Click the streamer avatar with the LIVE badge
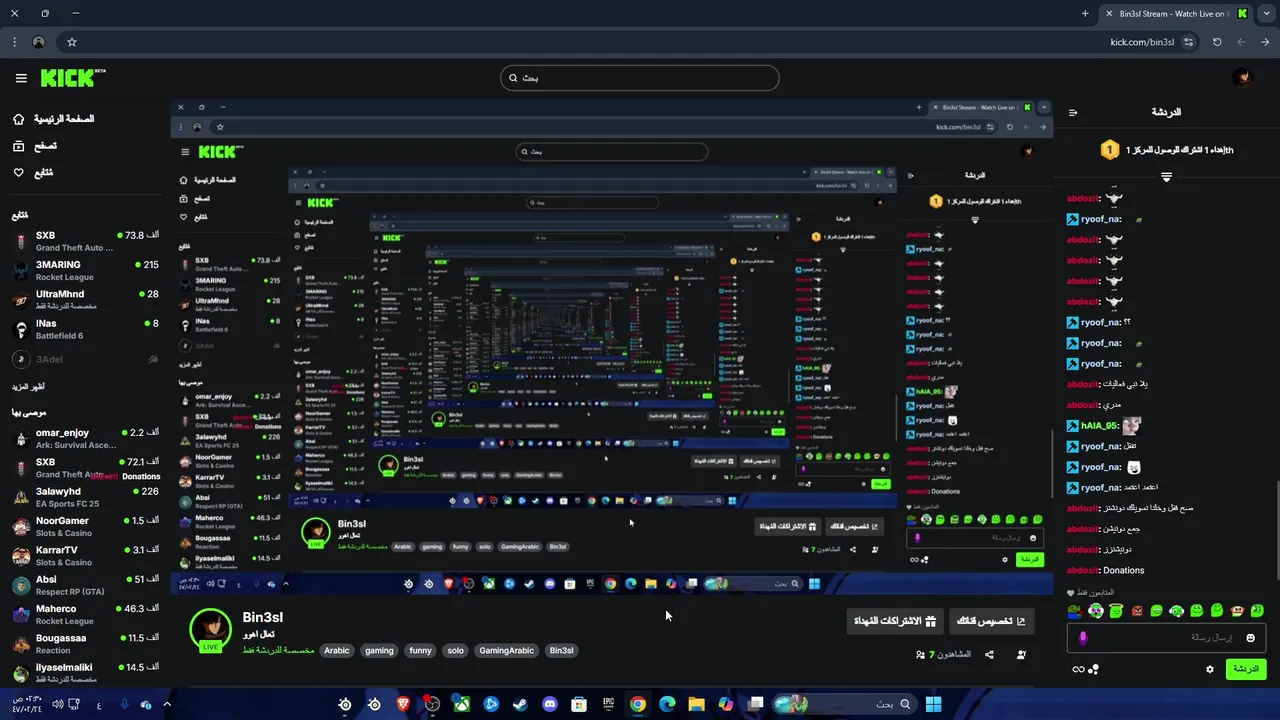This screenshot has height=720, width=1280. [210, 629]
